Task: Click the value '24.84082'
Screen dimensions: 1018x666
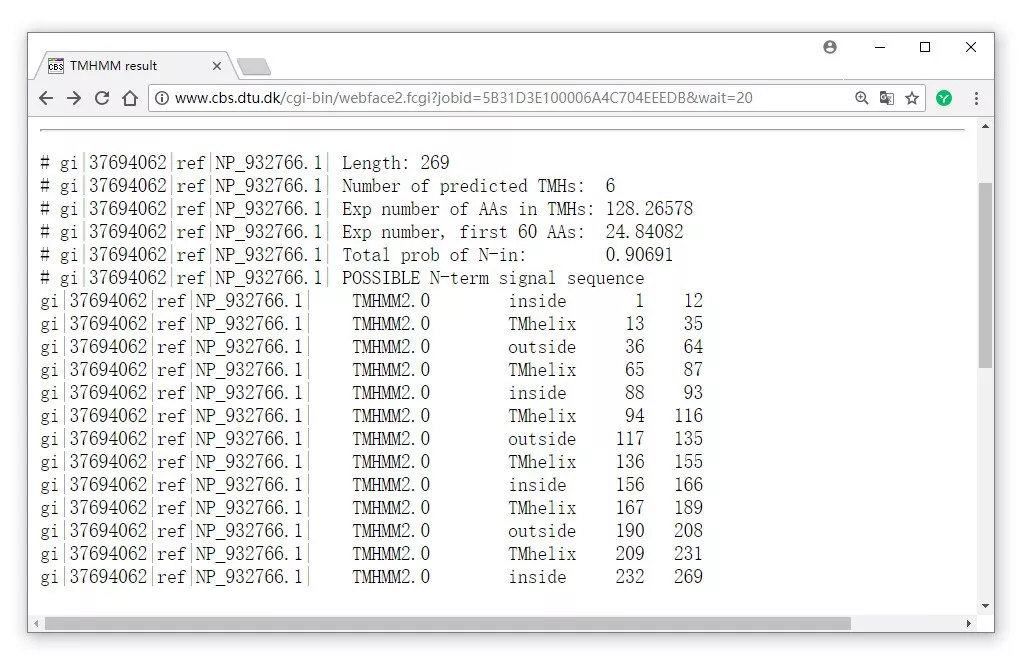Action: tap(645, 232)
